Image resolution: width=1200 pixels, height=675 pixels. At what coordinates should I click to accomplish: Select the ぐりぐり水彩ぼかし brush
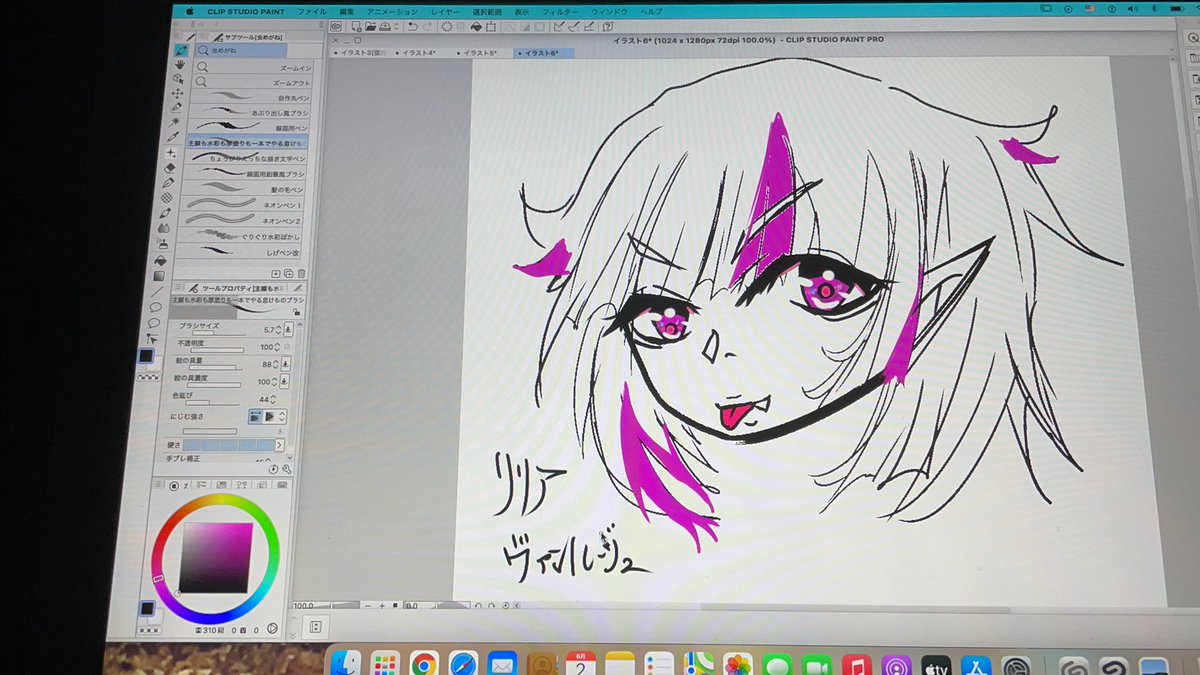pyautogui.click(x=242, y=237)
